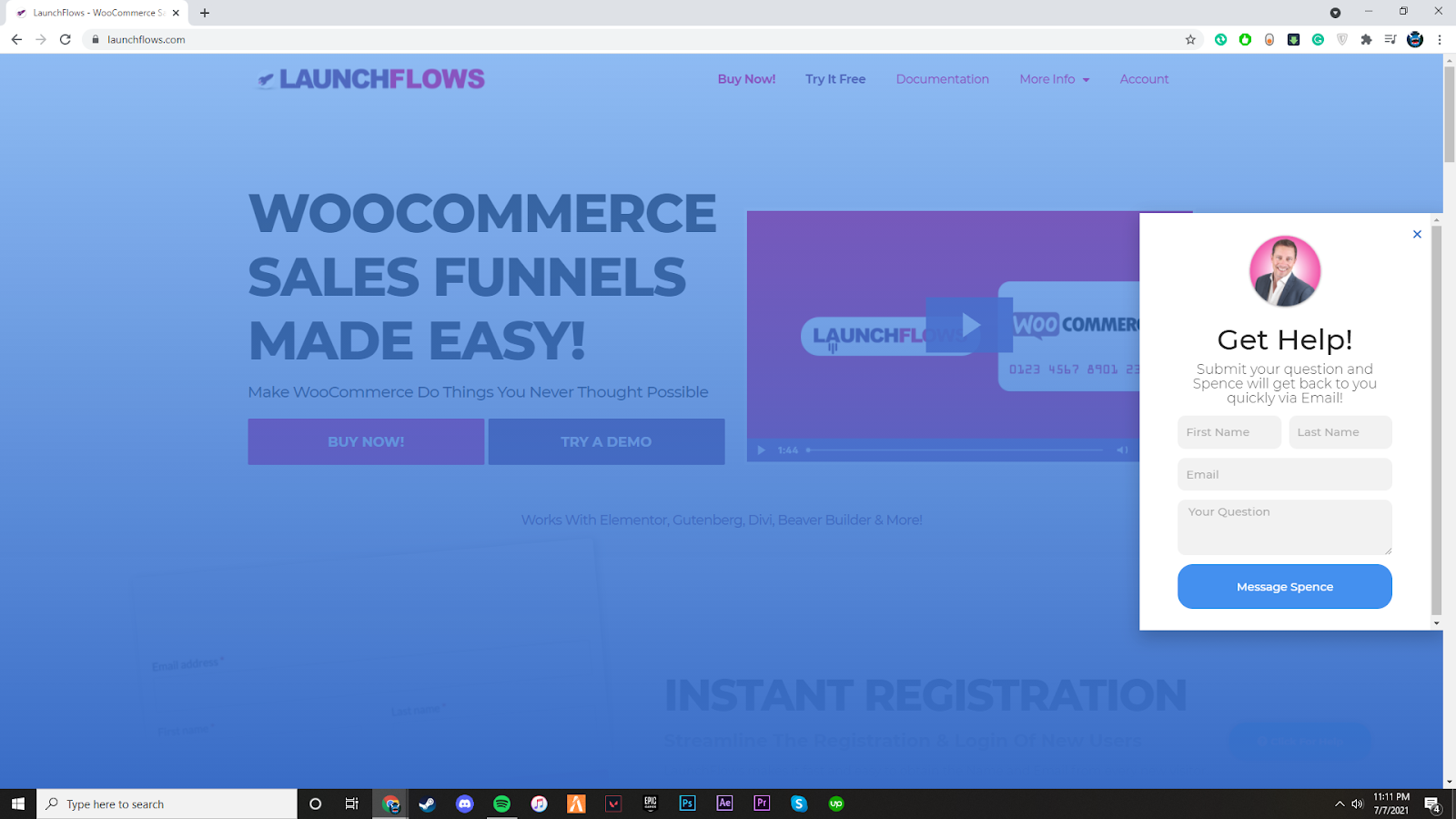Viewport: 1456px width, 819px height.
Task: Open the Grammarly extension
Action: [x=1318, y=39]
